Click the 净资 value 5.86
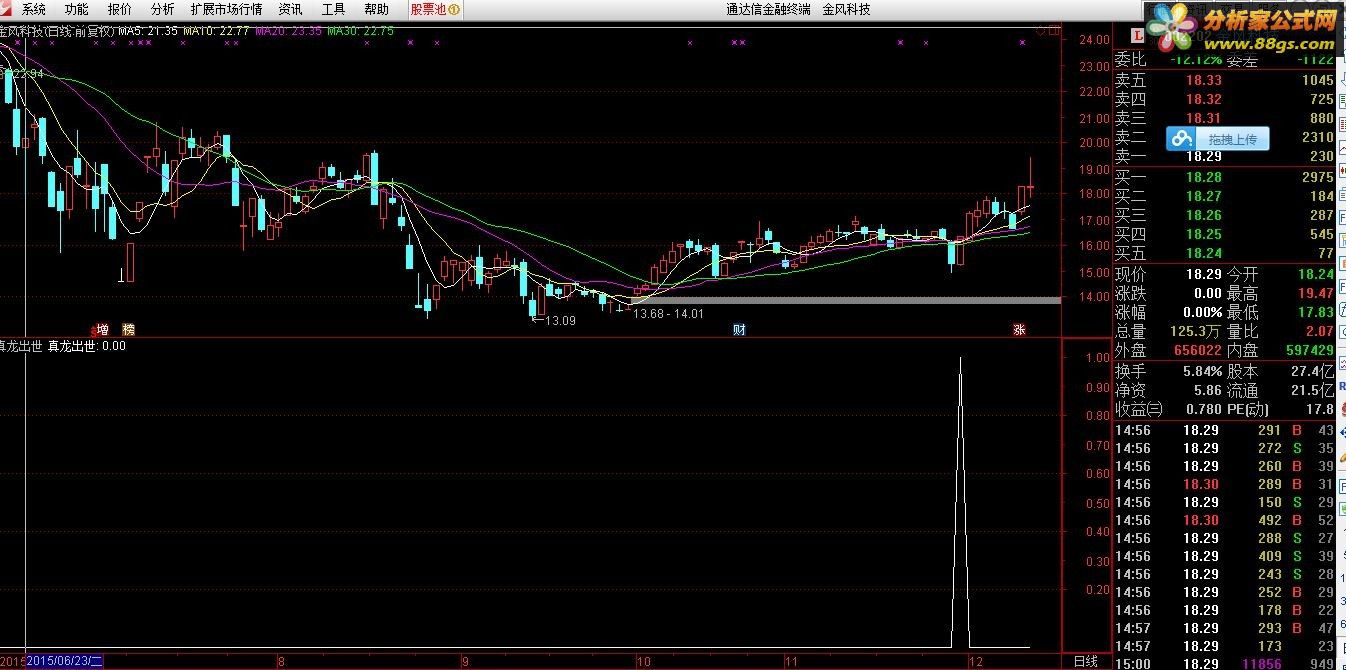This screenshot has height=670, width=1346. pos(1207,390)
